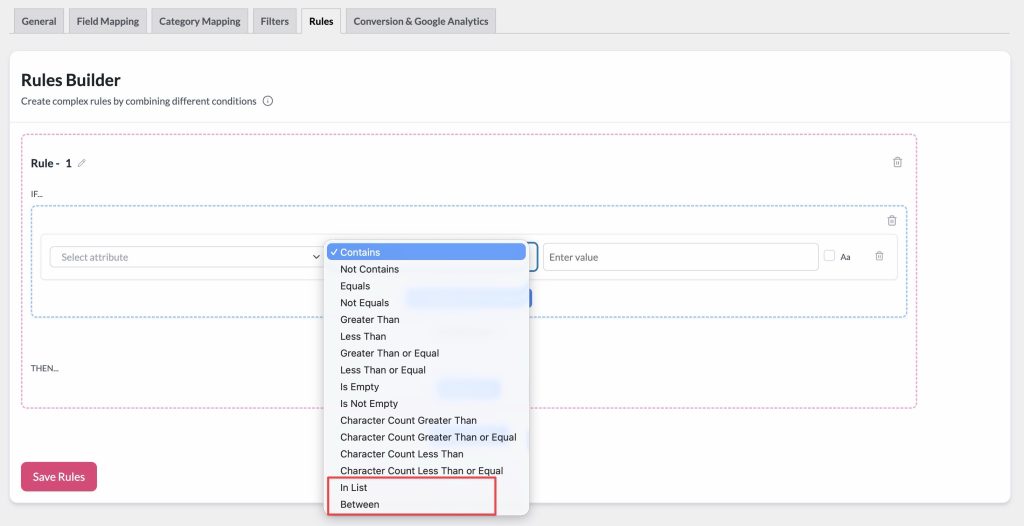Delete the IF condition group trash icon
Screen dimensions: 1024x526
point(891,221)
